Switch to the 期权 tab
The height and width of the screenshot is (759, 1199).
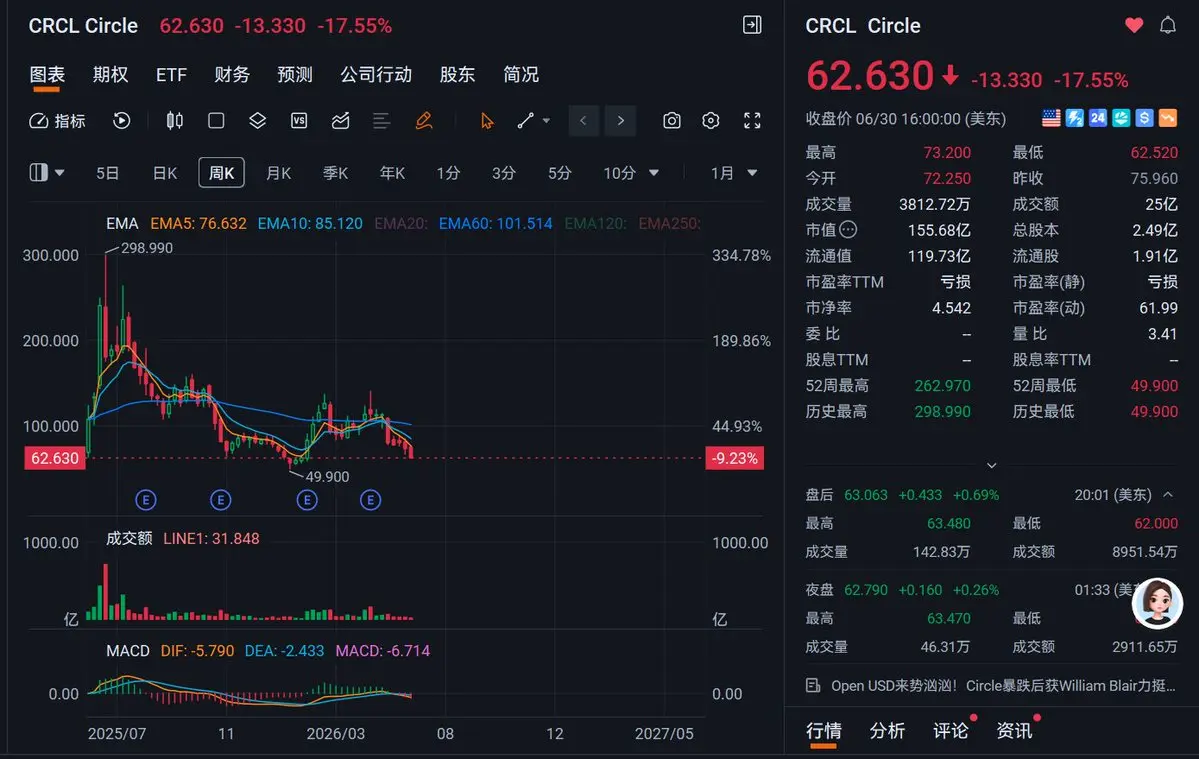[x=110, y=74]
